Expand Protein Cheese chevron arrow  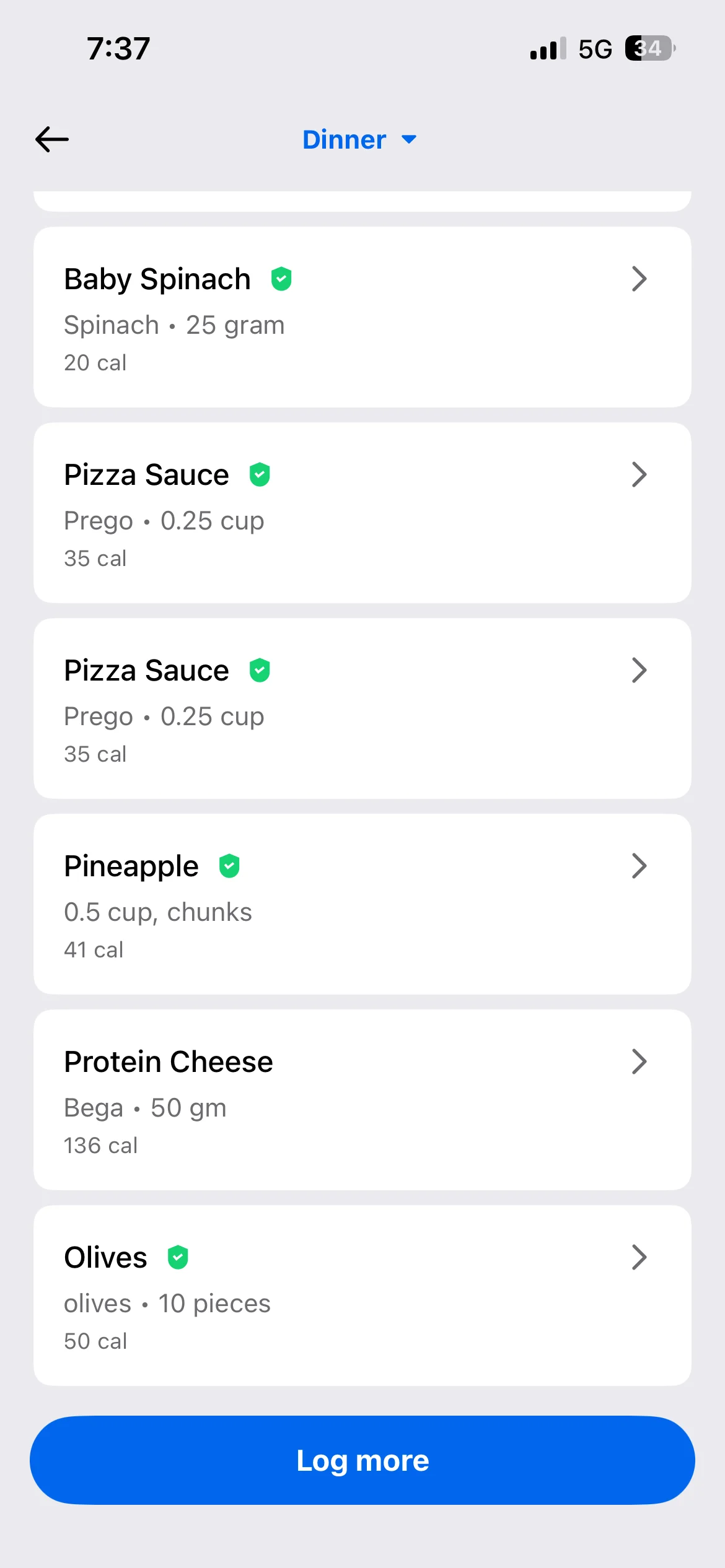(639, 1062)
